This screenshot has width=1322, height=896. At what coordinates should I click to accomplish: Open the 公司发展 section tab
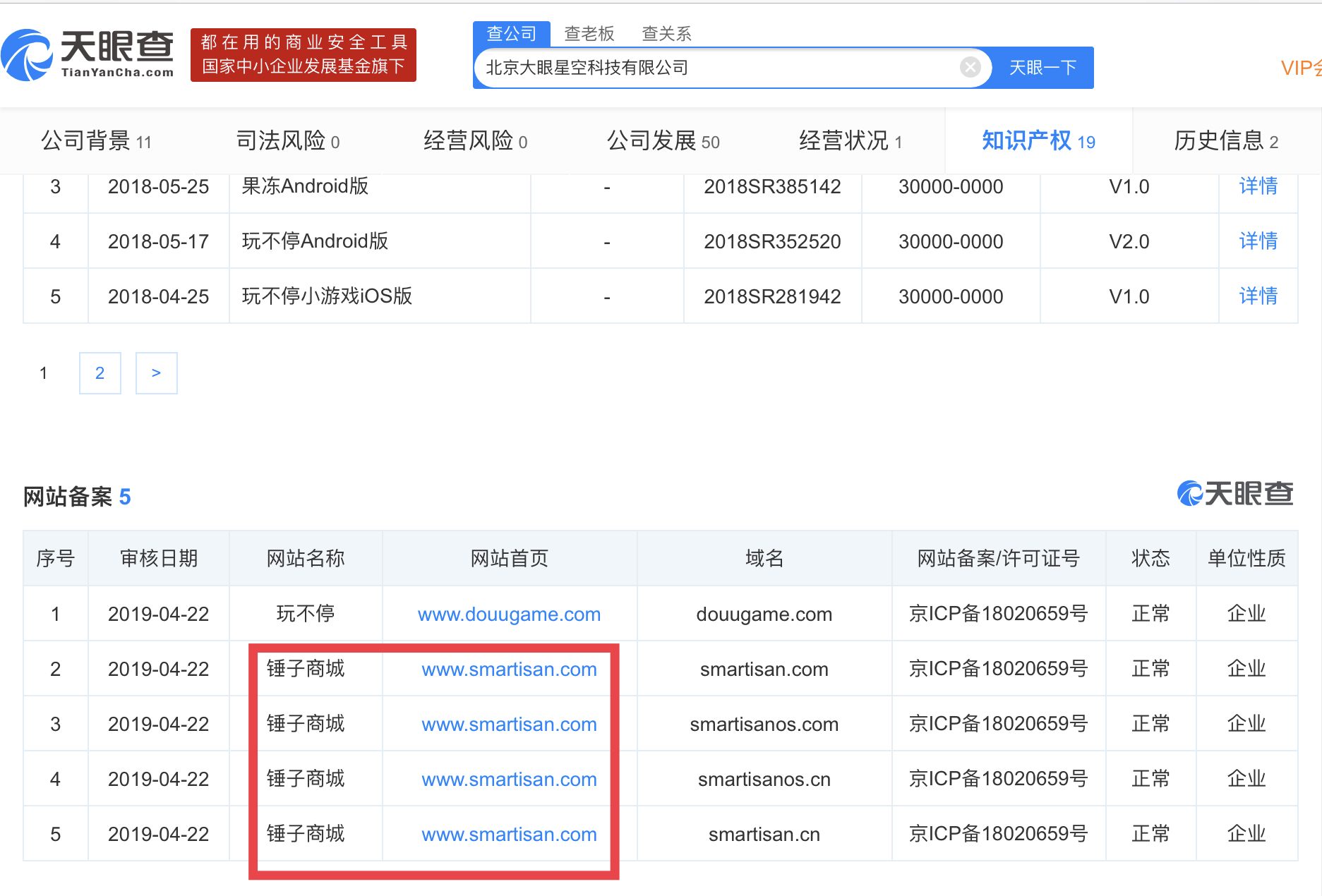tap(663, 141)
